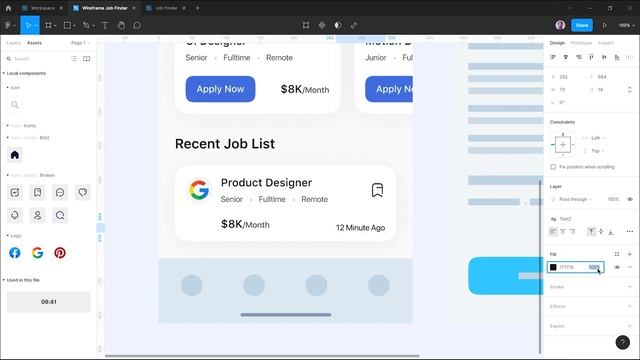Collapse the Logo assets group
The image size is (640, 360).
[x=7, y=236]
